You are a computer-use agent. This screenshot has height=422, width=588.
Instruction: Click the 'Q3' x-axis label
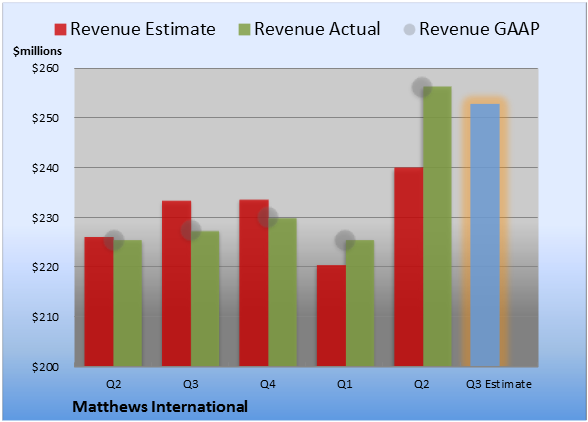tap(190, 384)
